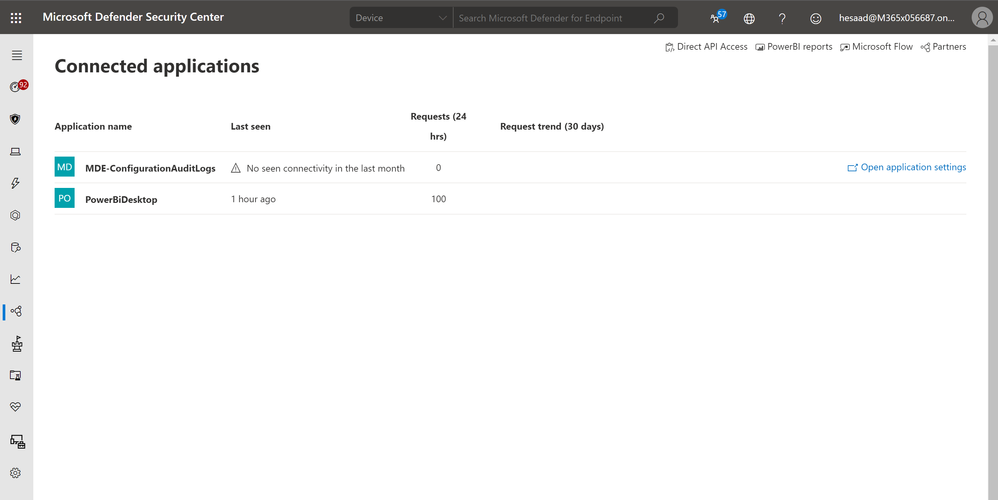Expand the Device search type dropdown

coord(401,18)
